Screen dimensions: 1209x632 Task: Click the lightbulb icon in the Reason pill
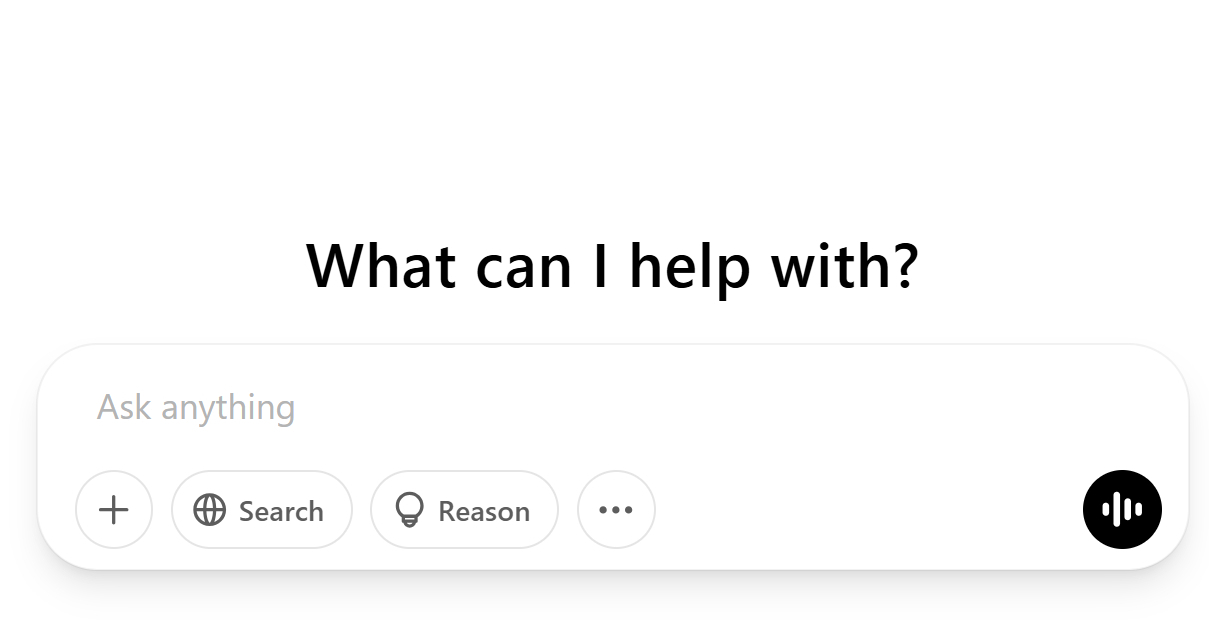pyautogui.click(x=409, y=510)
